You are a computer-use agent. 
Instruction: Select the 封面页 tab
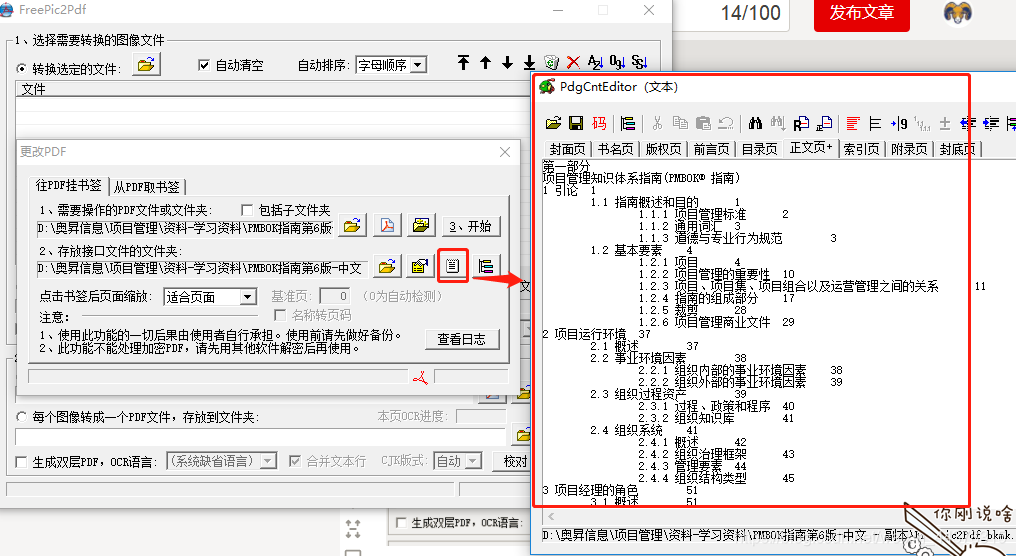[x=567, y=149]
